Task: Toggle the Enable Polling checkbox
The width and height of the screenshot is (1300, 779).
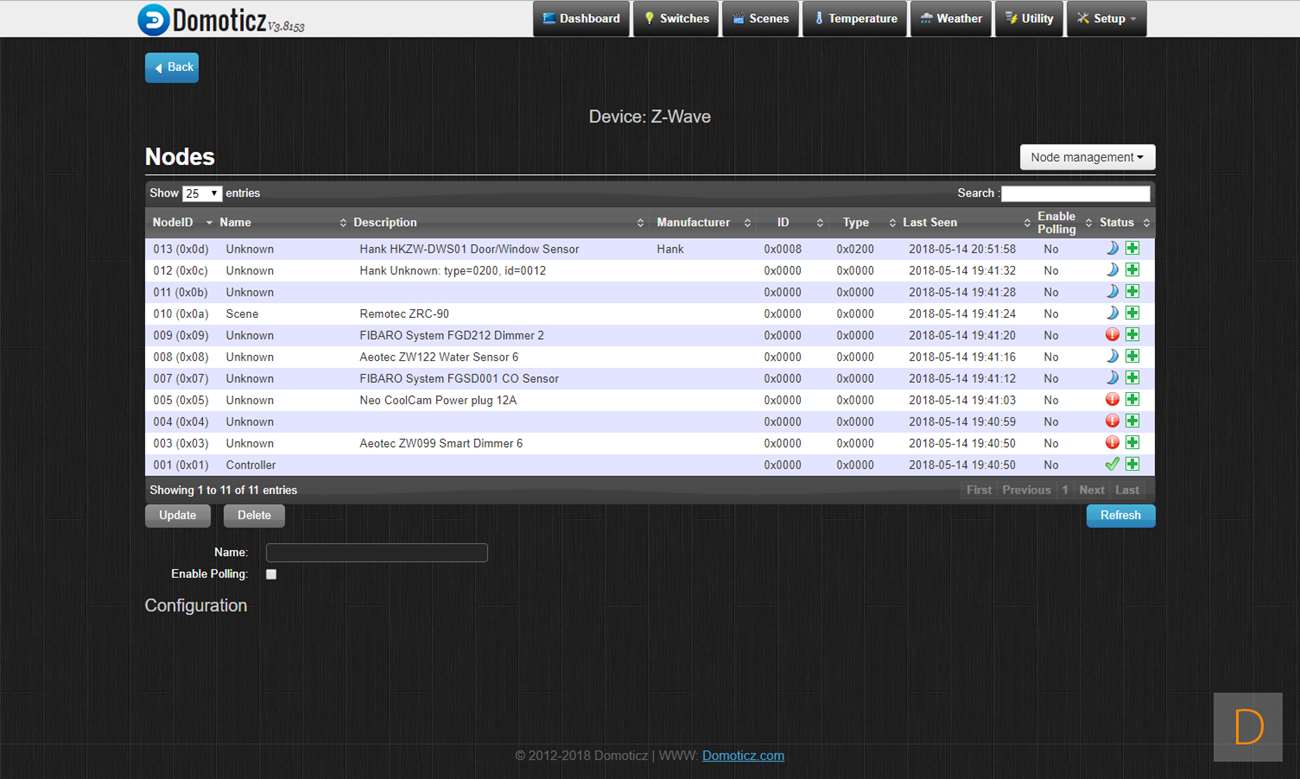Action: coord(271,574)
